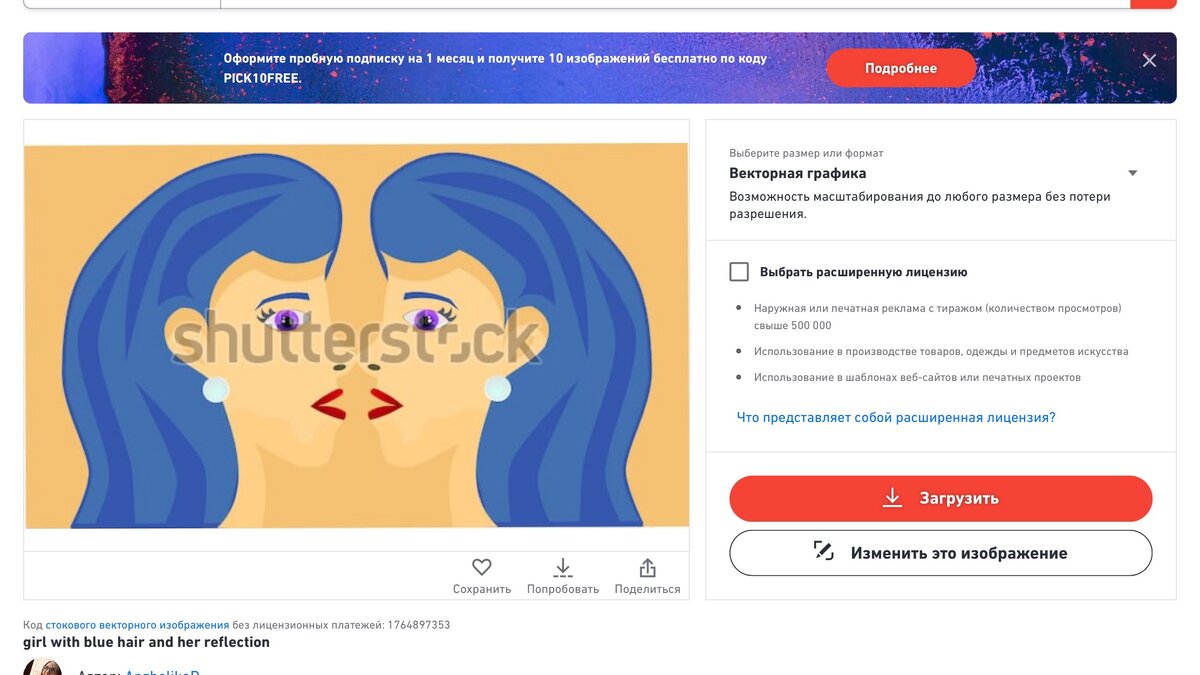Click the download arrow icon in Загрузить

(893, 498)
